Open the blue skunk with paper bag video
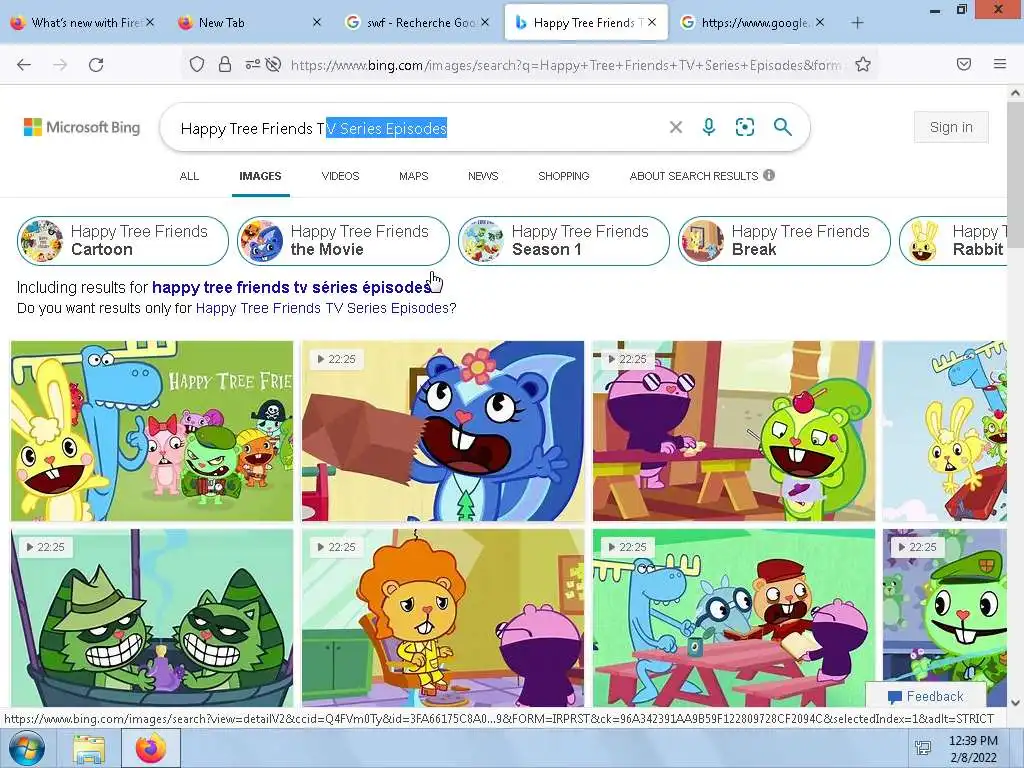The width and height of the screenshot is (1024, 768). [x=443, y=431]
